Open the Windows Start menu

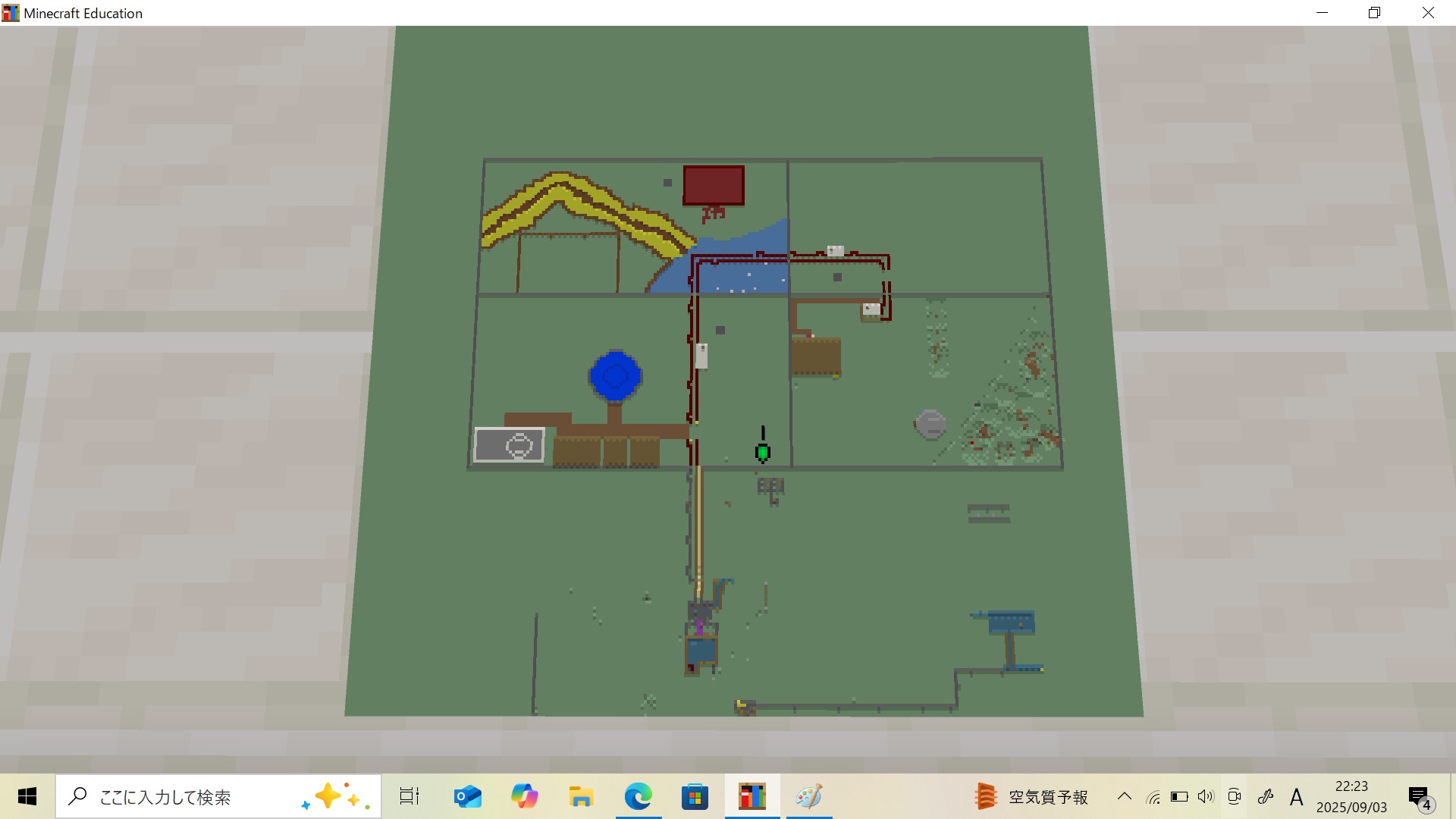[x=27, y=797]
